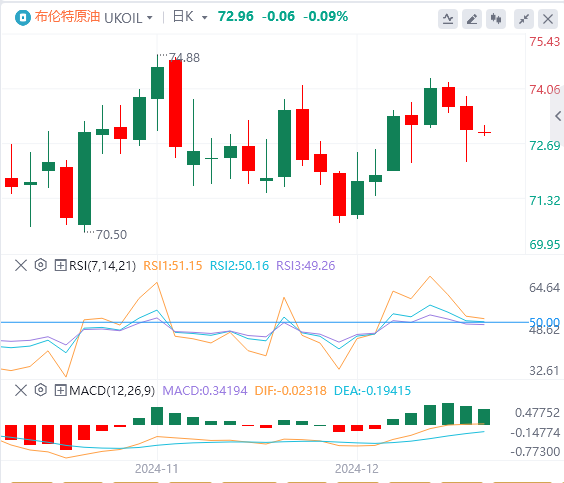Open MACD indicator settings hexagon icon

click(41, 390)
